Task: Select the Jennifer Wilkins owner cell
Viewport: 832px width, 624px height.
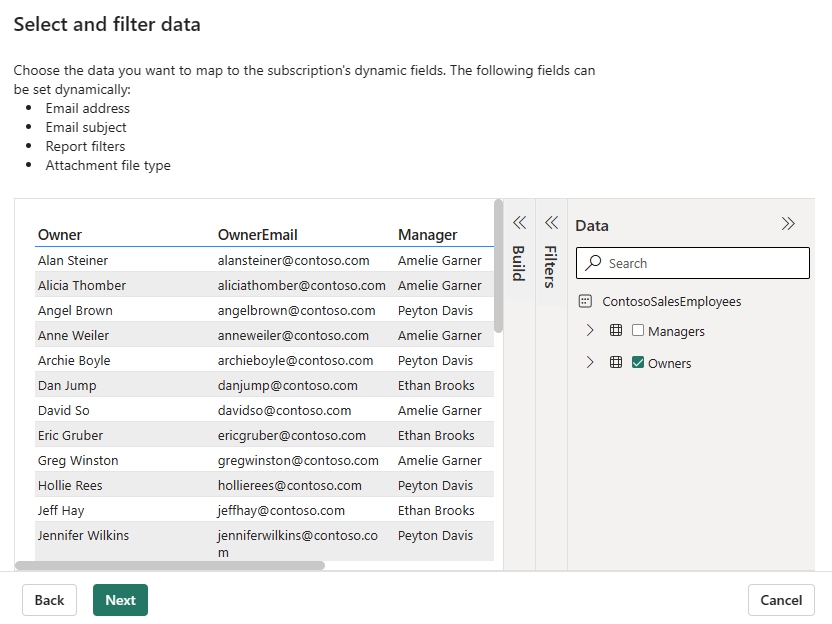Action: (83, 535)
